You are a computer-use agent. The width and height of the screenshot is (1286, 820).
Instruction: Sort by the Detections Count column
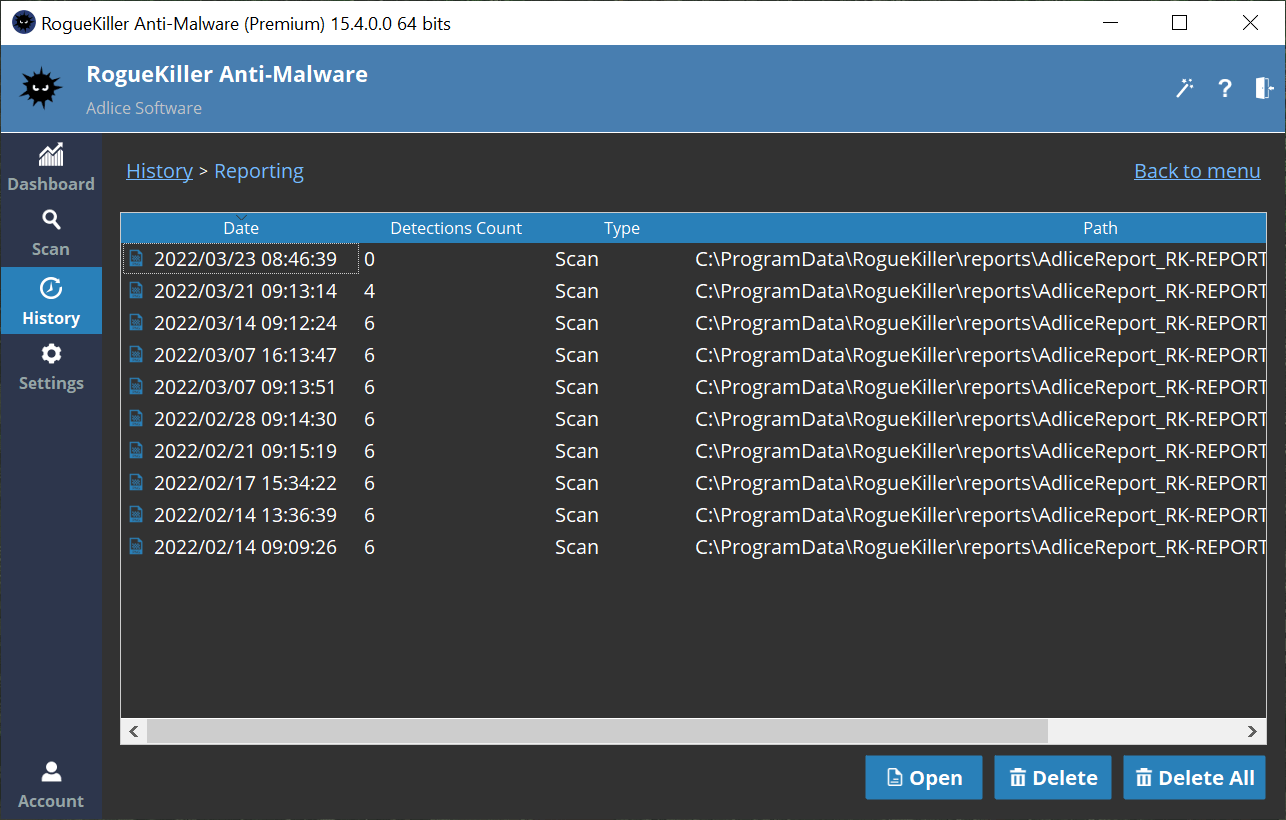coord(456,228)
